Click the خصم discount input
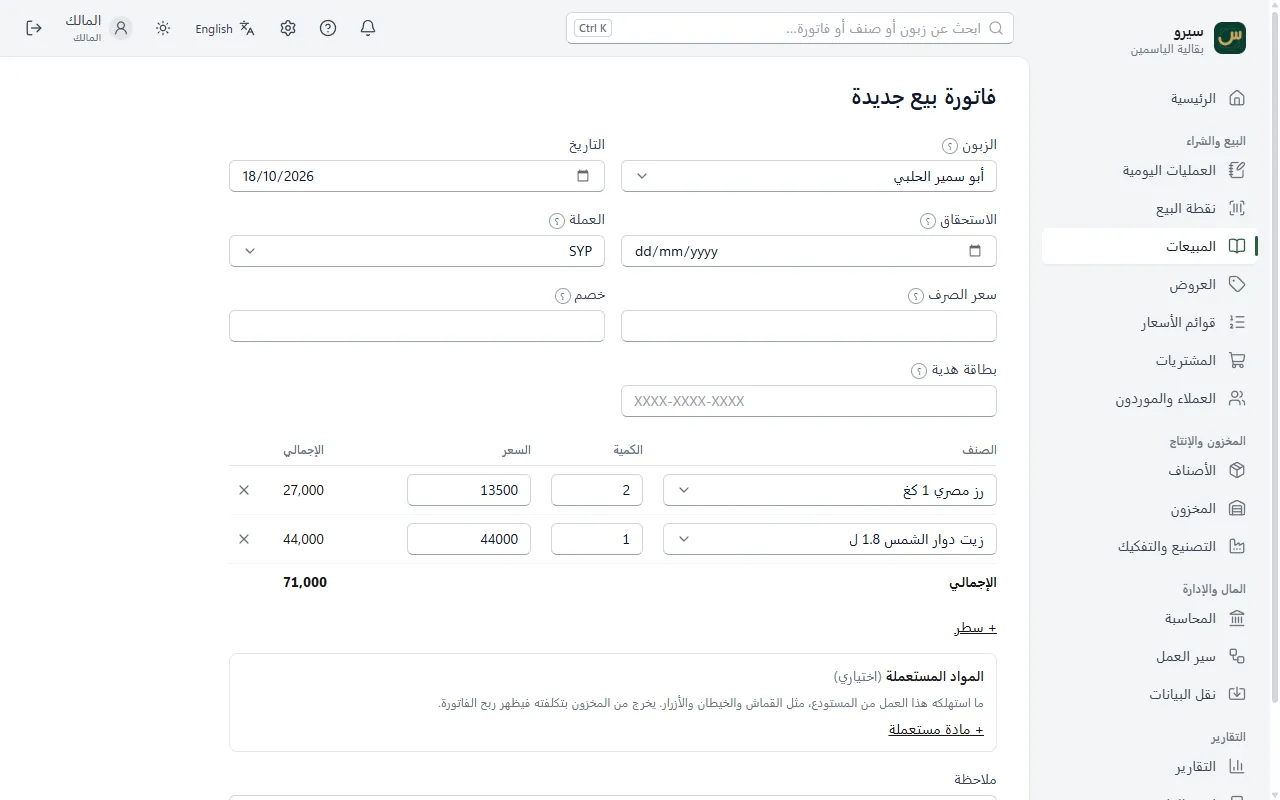 tap(417, 326)
